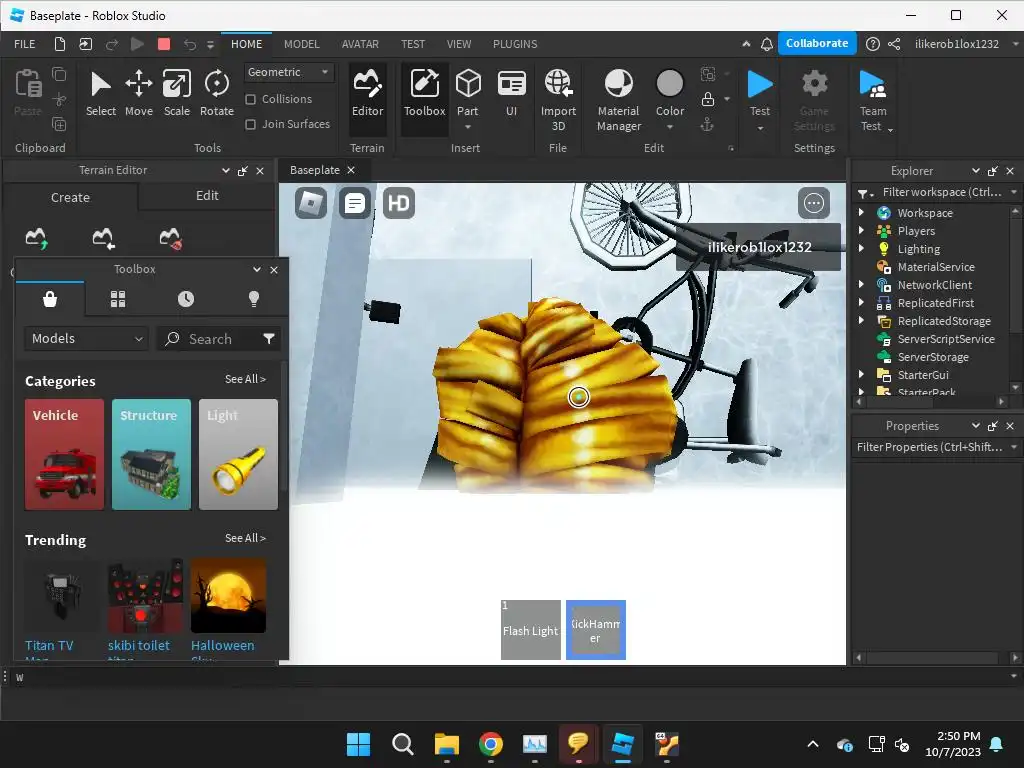Open the Geometric mode dropdown
This screenshot has width=1024, height=768.
coord(289,72)
